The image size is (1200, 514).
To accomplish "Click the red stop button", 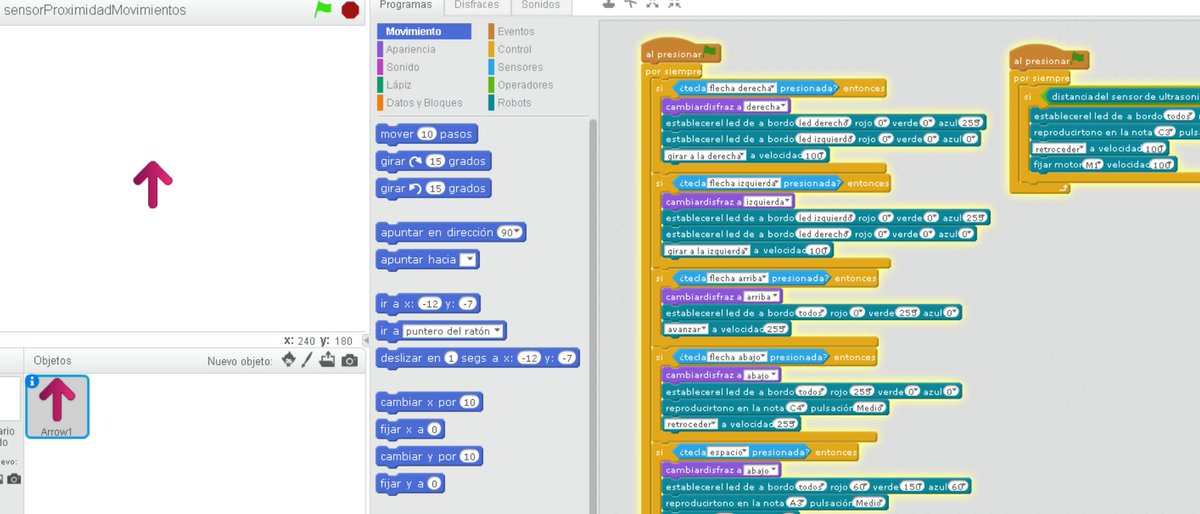I will click(350, 9).
